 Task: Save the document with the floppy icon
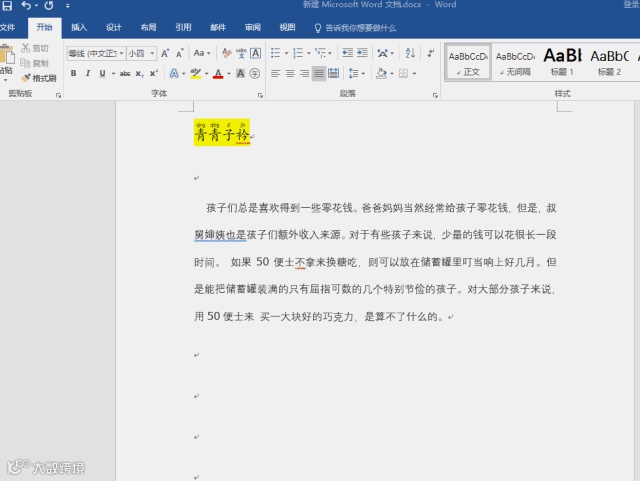pyautogui.click(x=7, y=5)
